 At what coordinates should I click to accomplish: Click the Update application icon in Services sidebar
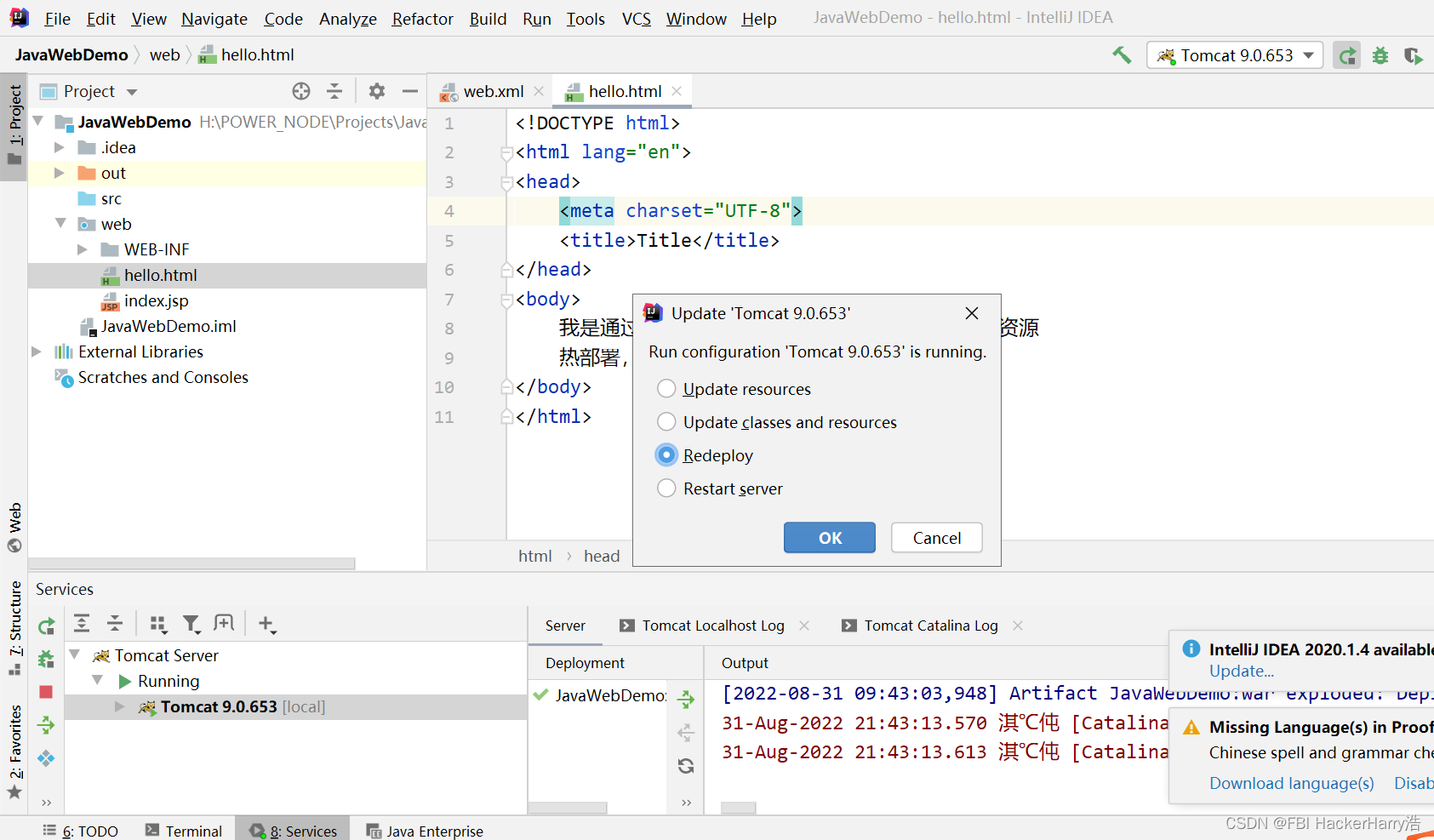(x=46, y=758)
